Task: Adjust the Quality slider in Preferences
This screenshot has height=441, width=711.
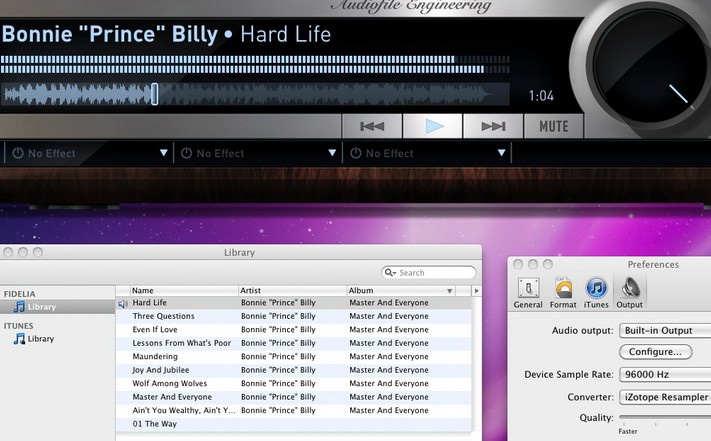Action: 665,417
